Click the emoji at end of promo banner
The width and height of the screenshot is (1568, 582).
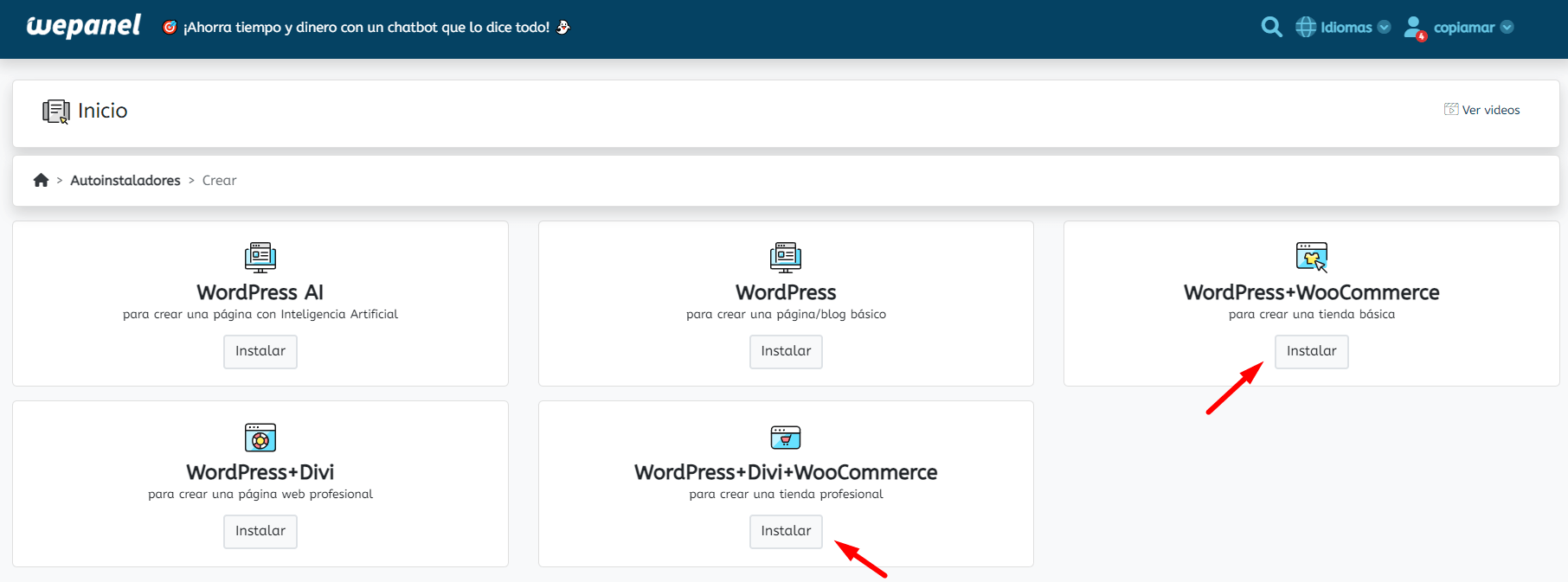point(563,27)
